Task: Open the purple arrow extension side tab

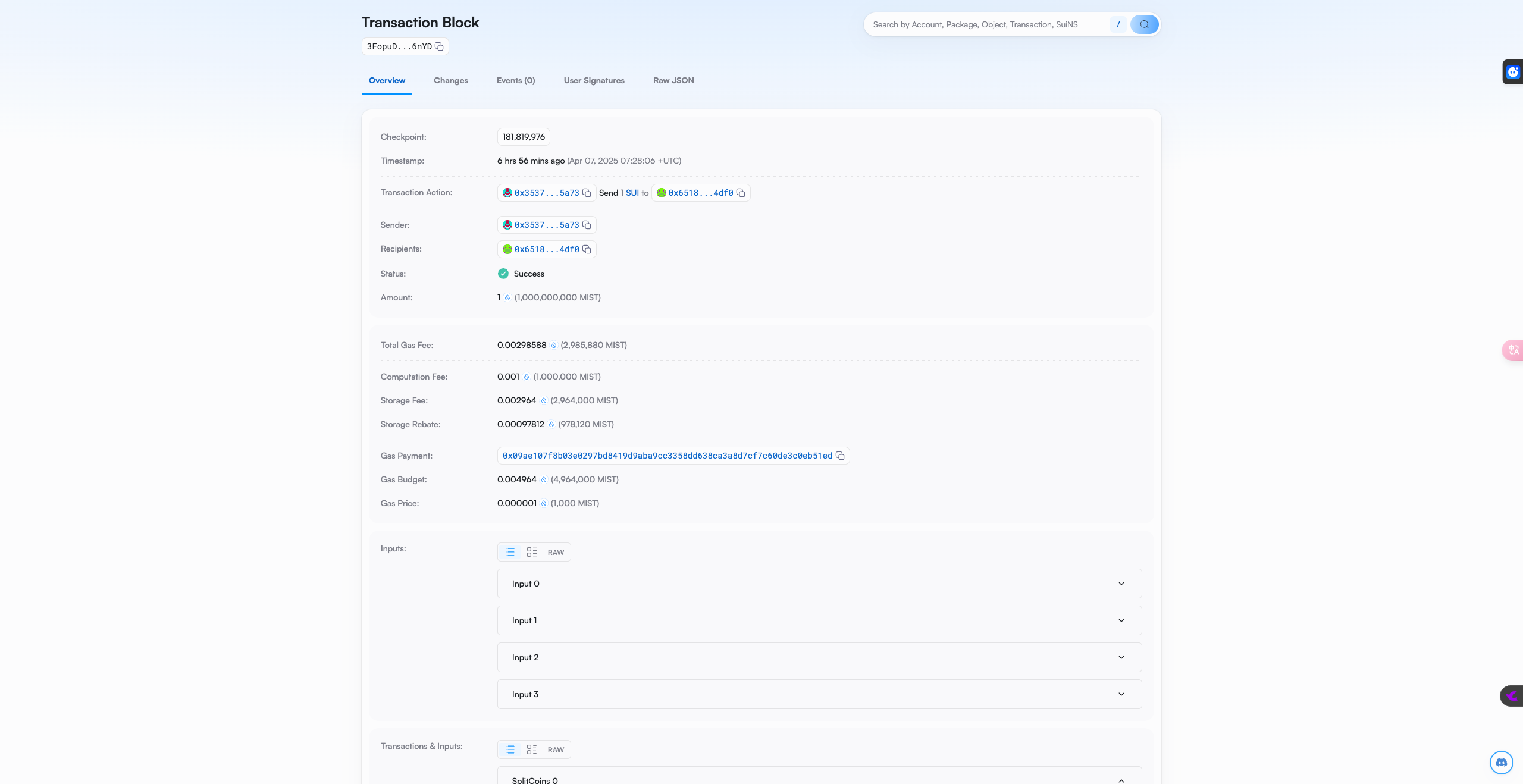Action: pos(1511,695)
